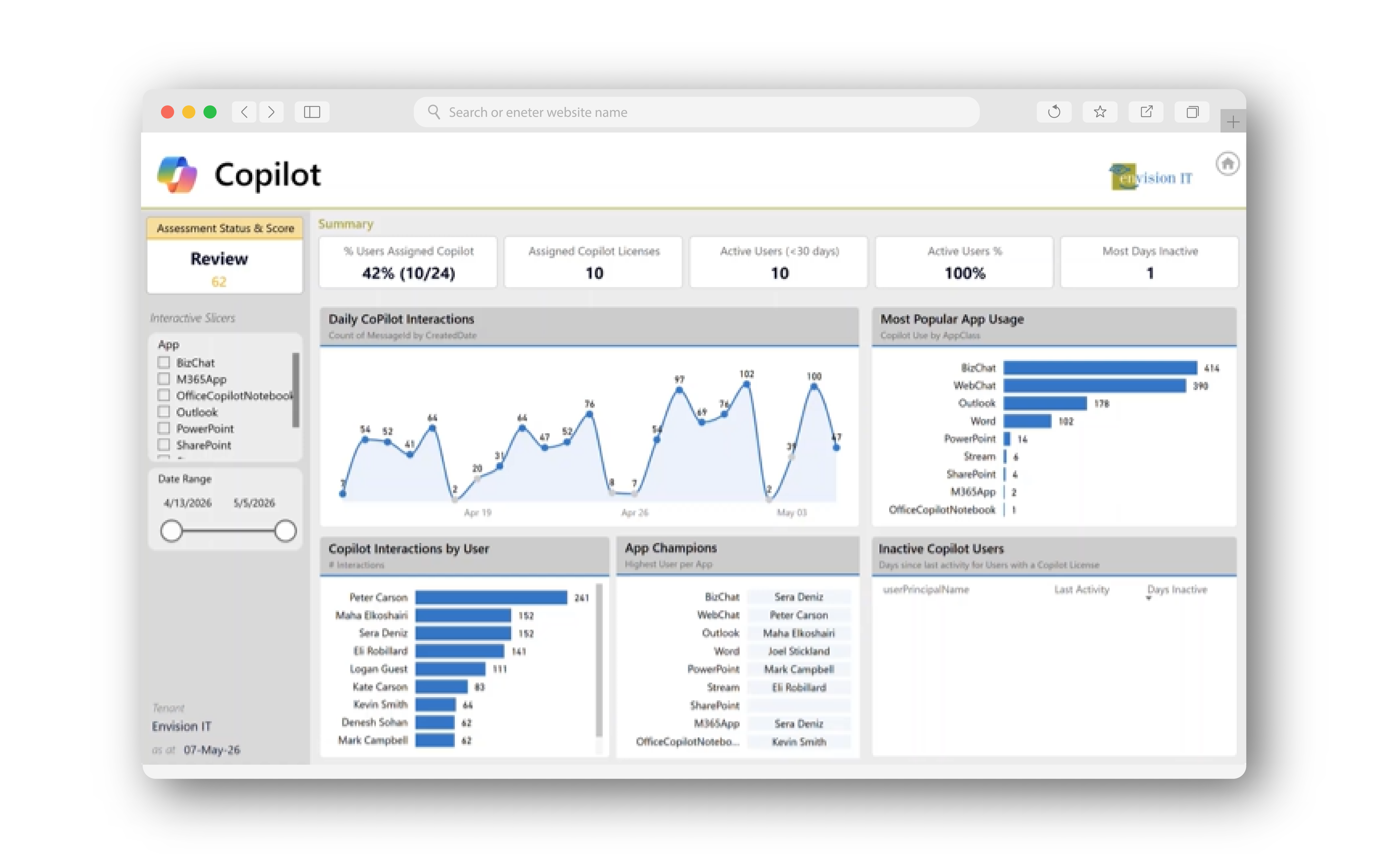The width and height of the screenshot is (1389, 868).
Task: Click the Eli Robillard interactions bar
Action: pos(460,651)
